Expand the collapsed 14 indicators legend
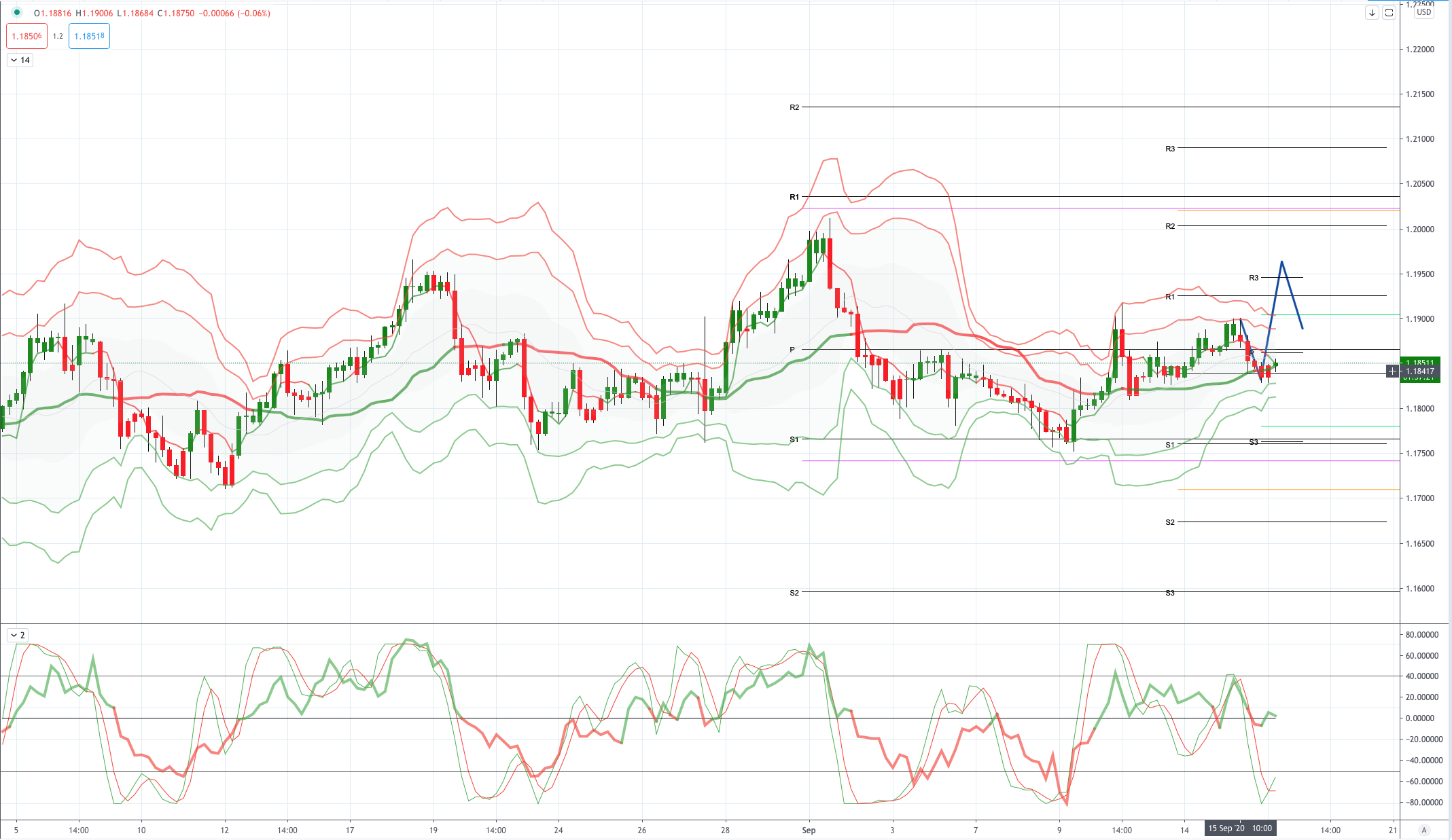This screenshot has width=1452, height=840. pyautogui.click(x=20, y=60)
